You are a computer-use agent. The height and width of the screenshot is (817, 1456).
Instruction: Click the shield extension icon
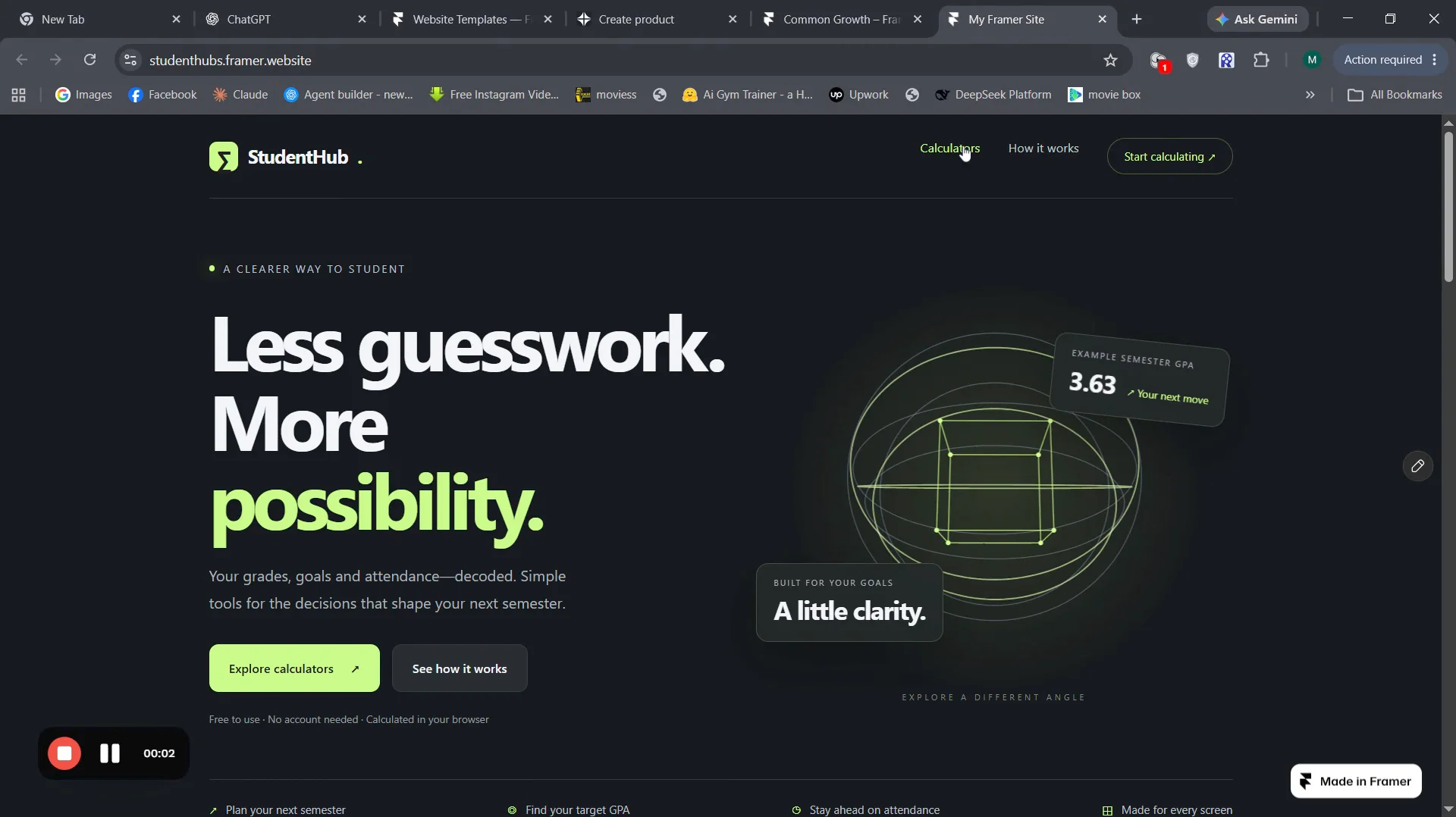1192,60
